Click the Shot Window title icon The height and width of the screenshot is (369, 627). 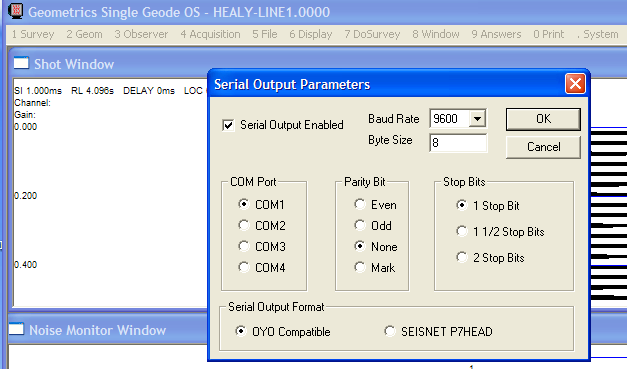pos(21,63)
